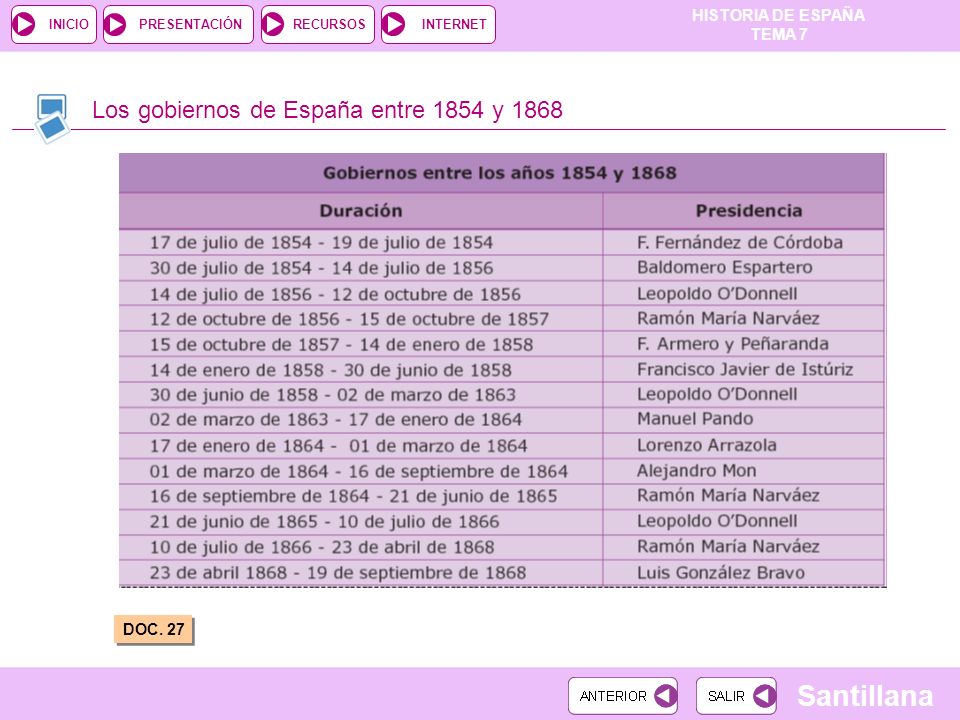Click the HISTORIA DE ESPAÑA TEMA 7 header
Image resolution: width=960 pixels, height=720 pixels.
coord(778,24)
